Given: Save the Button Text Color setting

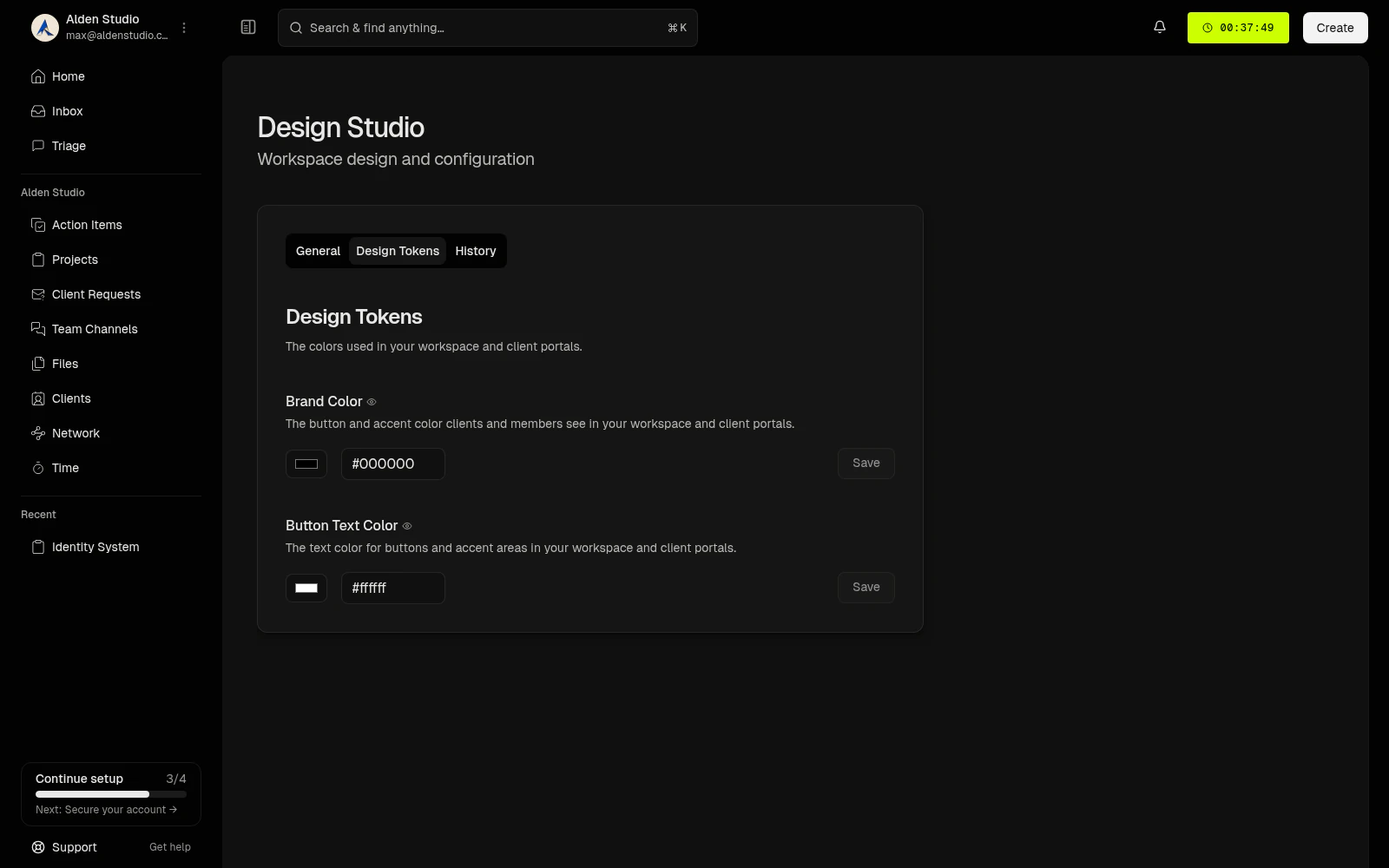Looking at the screenshot, I should [866, 588].
